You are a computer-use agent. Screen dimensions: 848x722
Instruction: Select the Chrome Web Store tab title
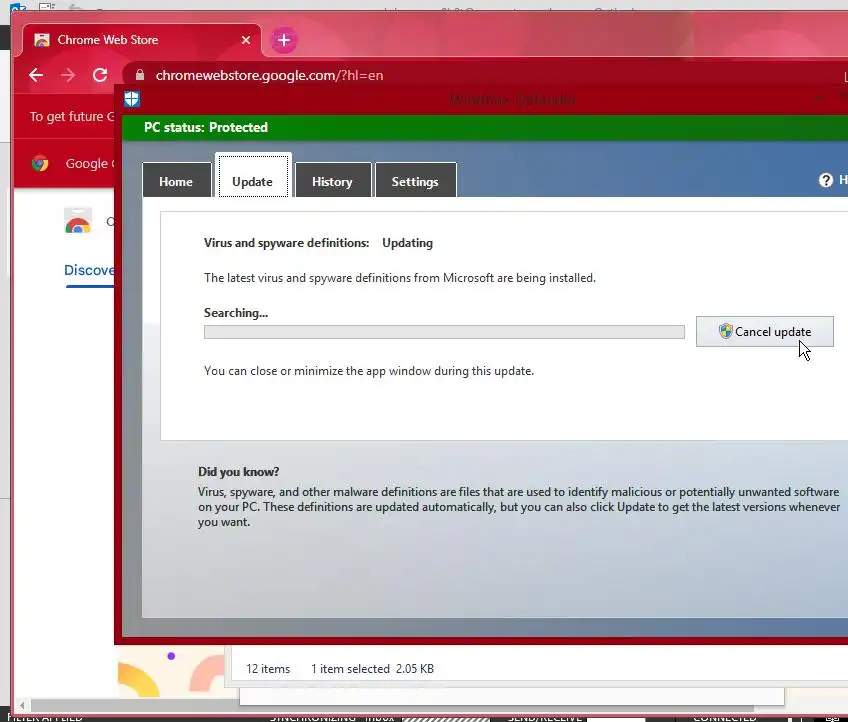[108, 40]
